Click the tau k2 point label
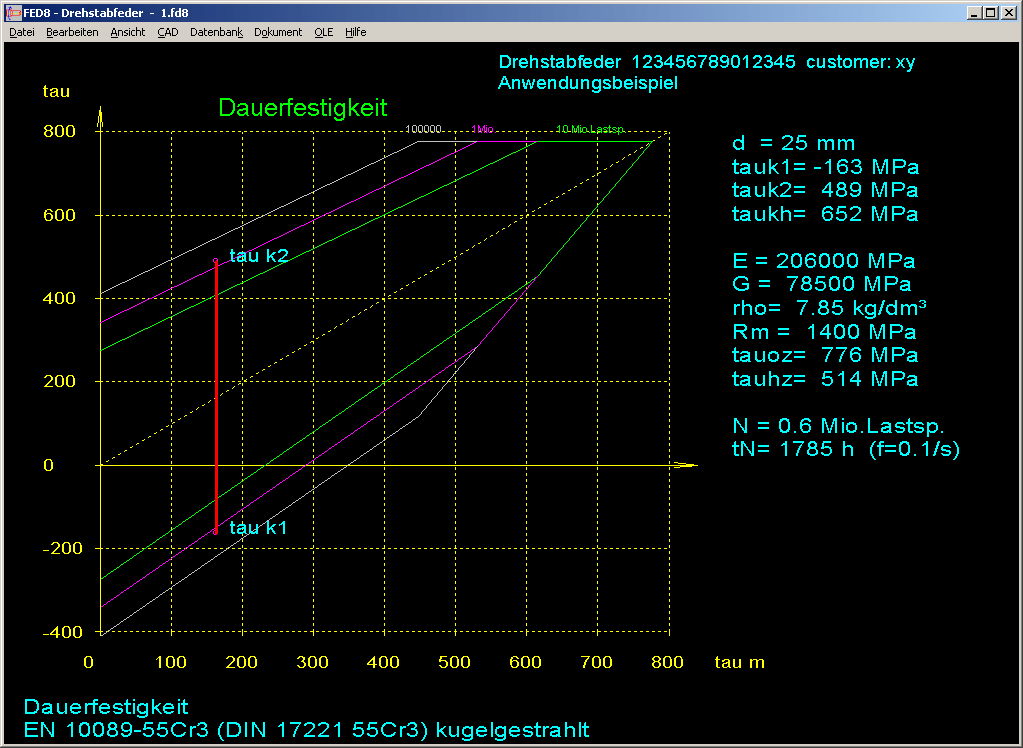Viewport: 1023px width, 748px height. point(259,256)
